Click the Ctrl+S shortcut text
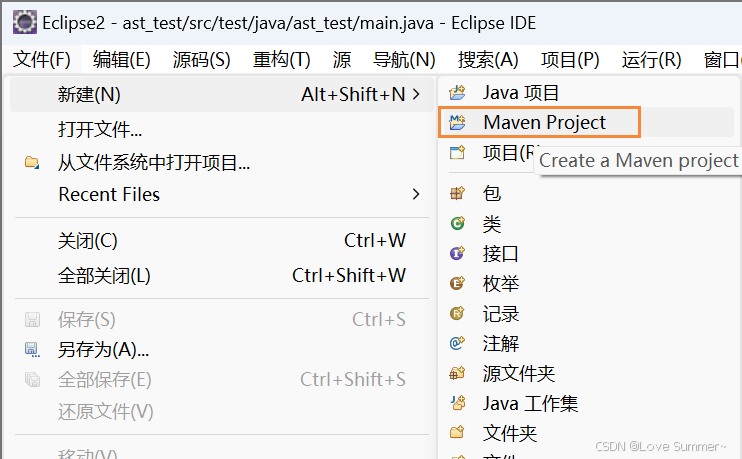The width and height of the screenshot is (742, 459). (379, 319)
